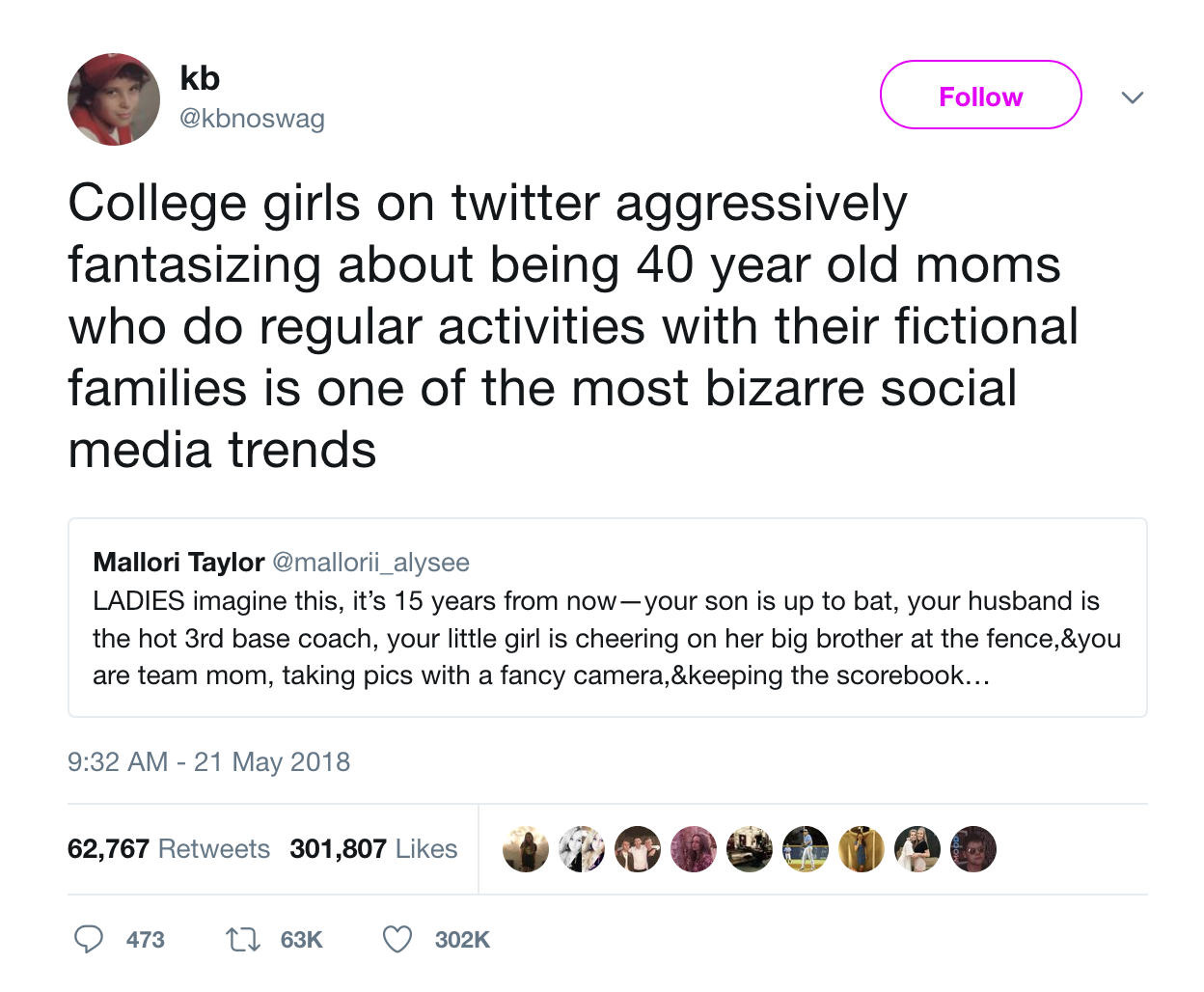Click the @mallorii_alysee handle
This screenshot has width=1204, height=992.
click(x=371, y=563)
